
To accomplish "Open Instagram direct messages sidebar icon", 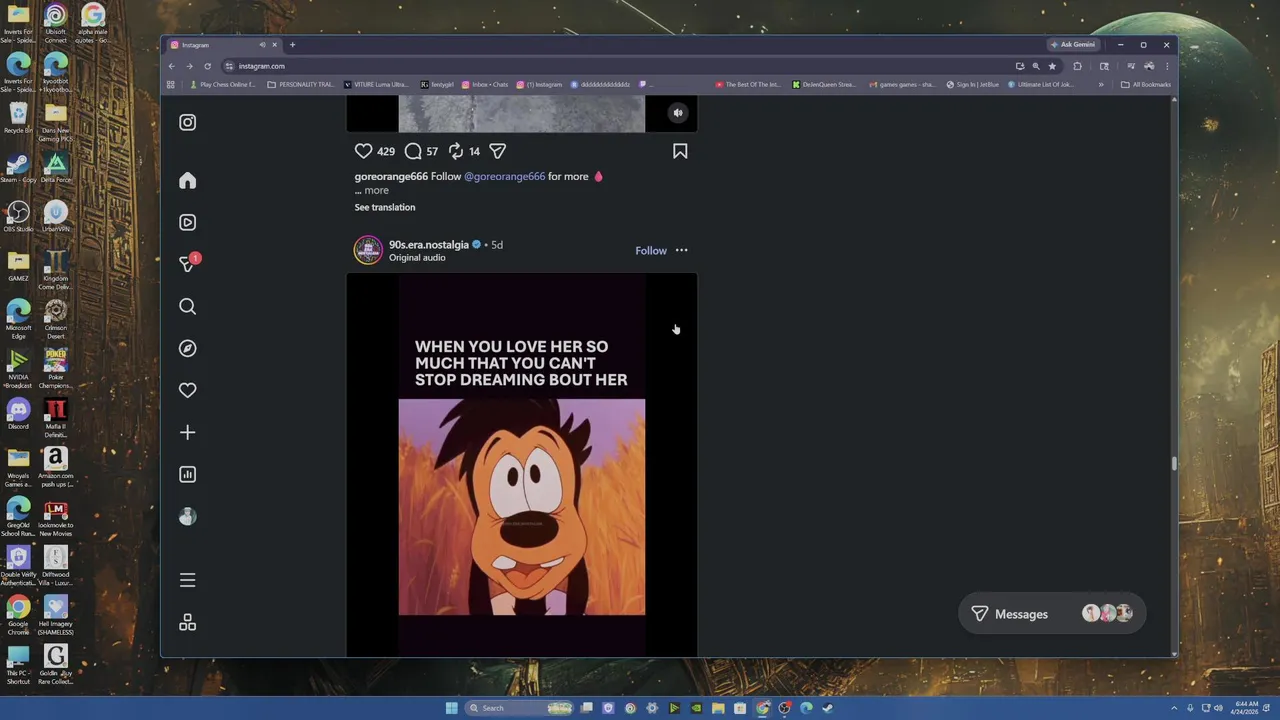I will coord(188,264).
